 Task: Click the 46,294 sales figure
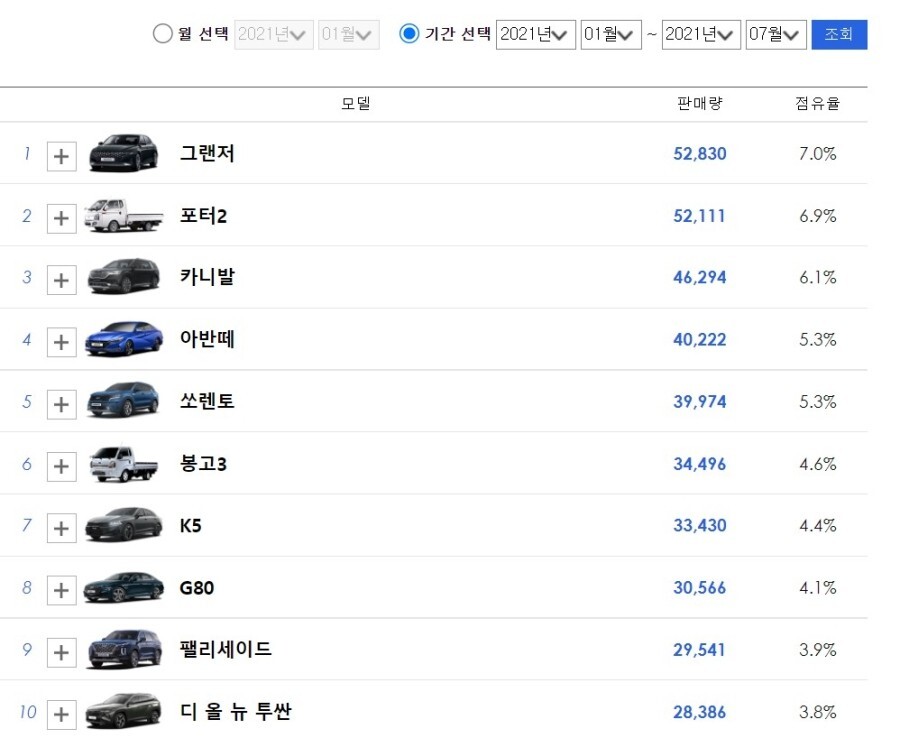[700, 277]
